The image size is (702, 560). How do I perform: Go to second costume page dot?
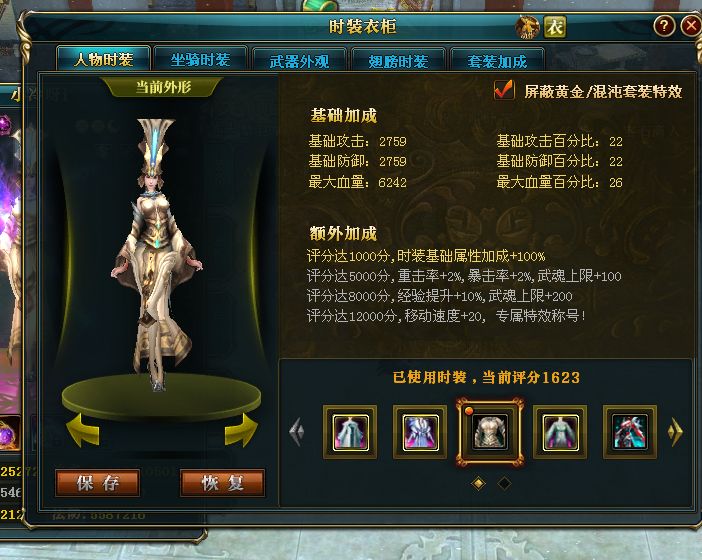(504, 483)
